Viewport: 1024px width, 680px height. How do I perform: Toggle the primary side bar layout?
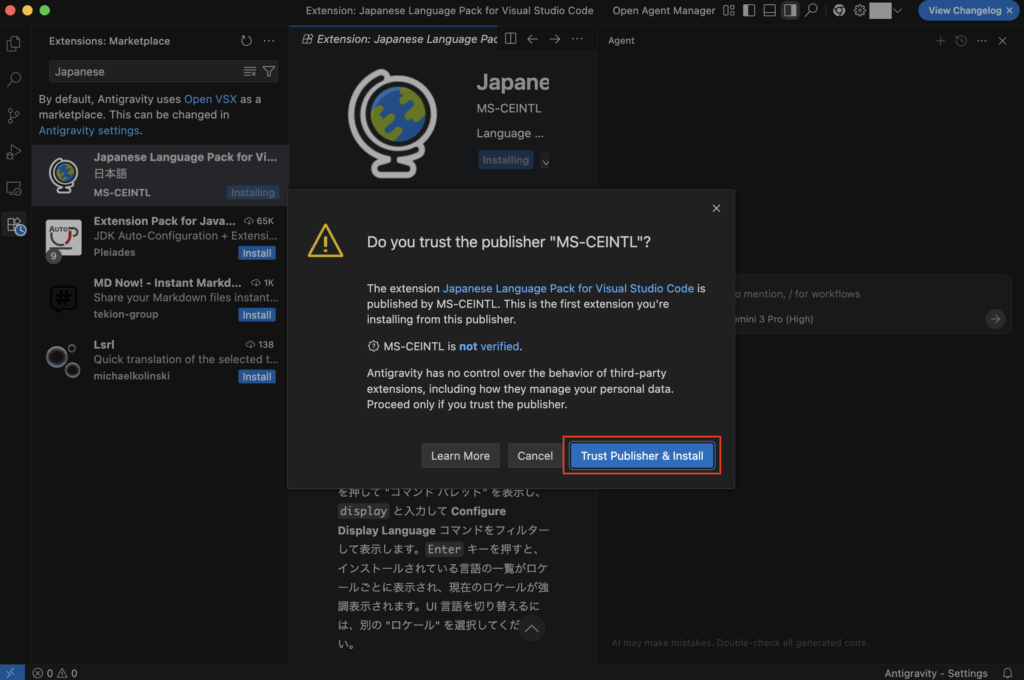point(749,10)
